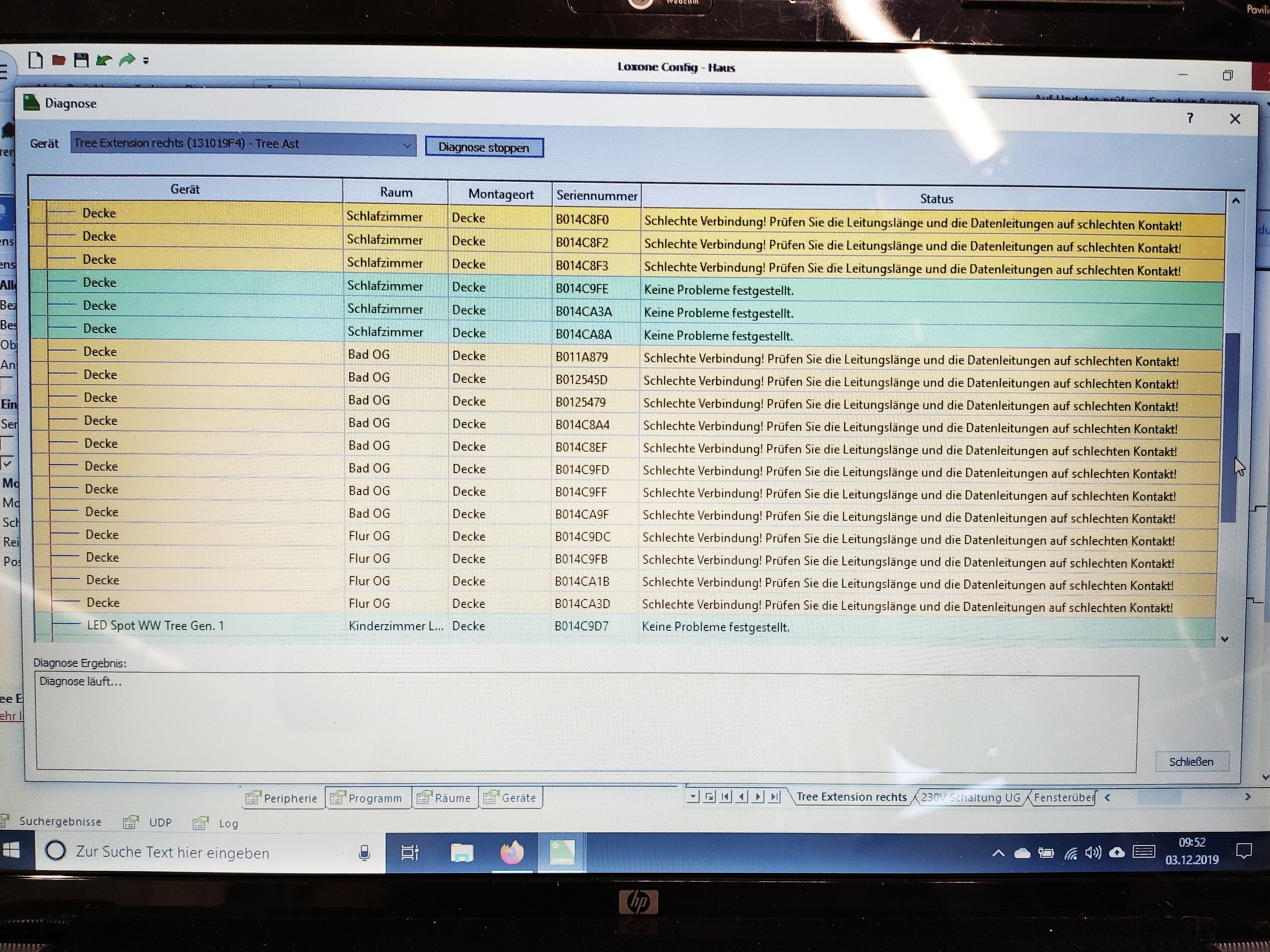Select the LED Spot WW Tree Gen. 1 row
The image size is (1270, 952).
pyautogui.click(x=155, y=625)
